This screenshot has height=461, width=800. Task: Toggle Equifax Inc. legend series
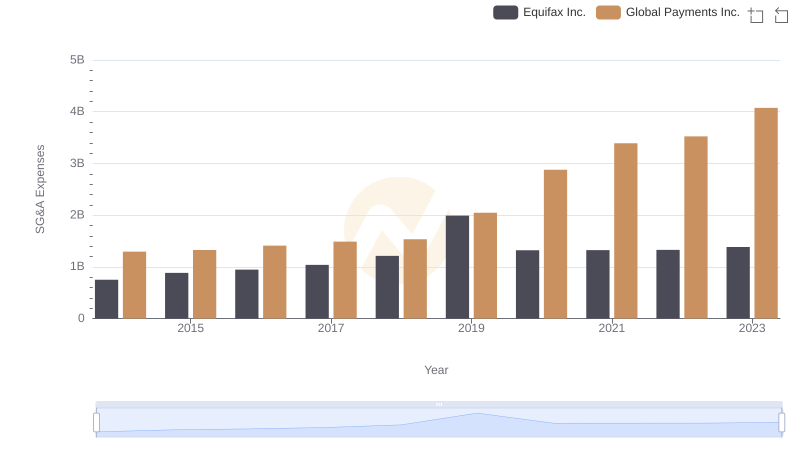[539, 12]
